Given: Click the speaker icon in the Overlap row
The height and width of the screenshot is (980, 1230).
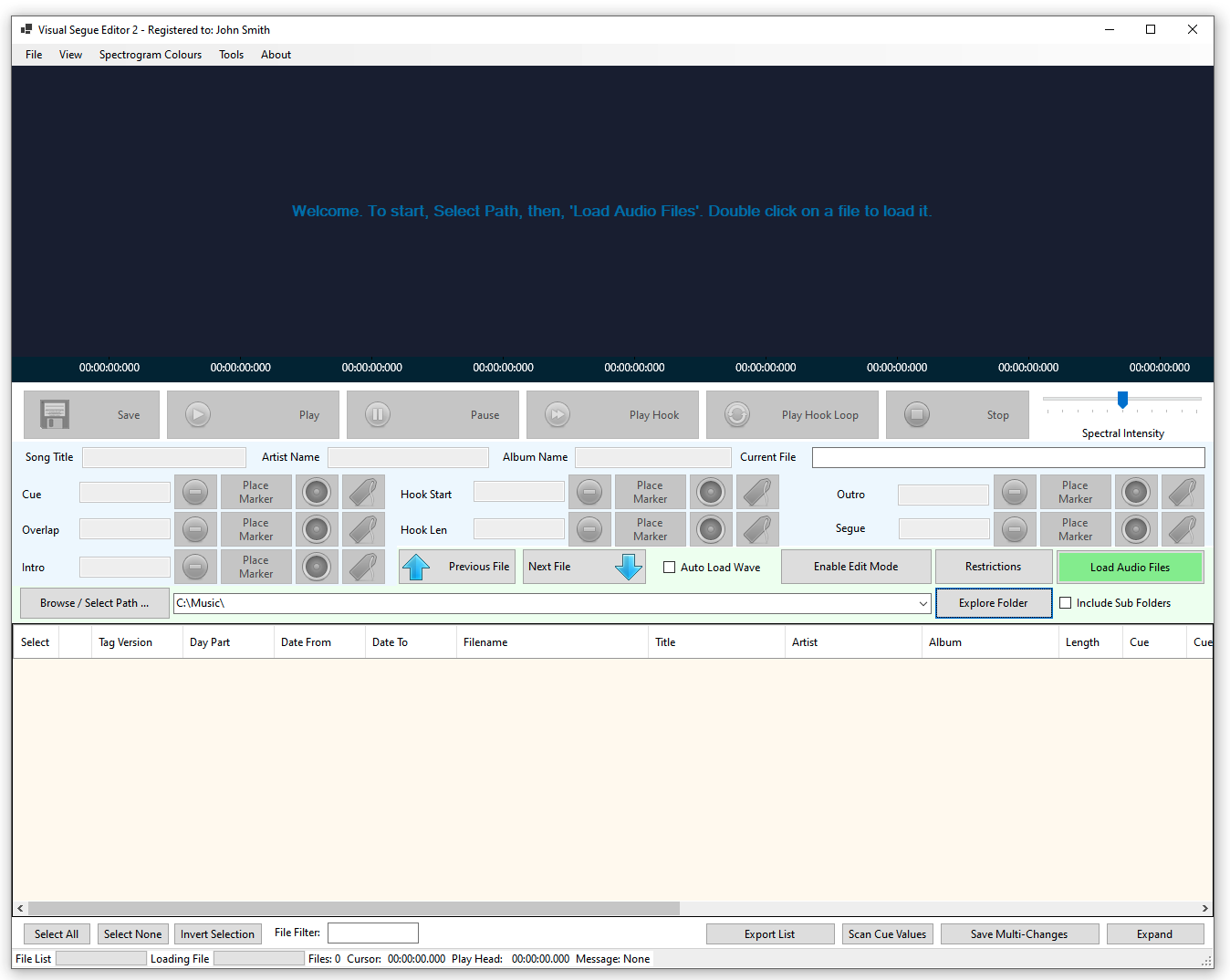Looking at the screenshot, I should (317, 529).
